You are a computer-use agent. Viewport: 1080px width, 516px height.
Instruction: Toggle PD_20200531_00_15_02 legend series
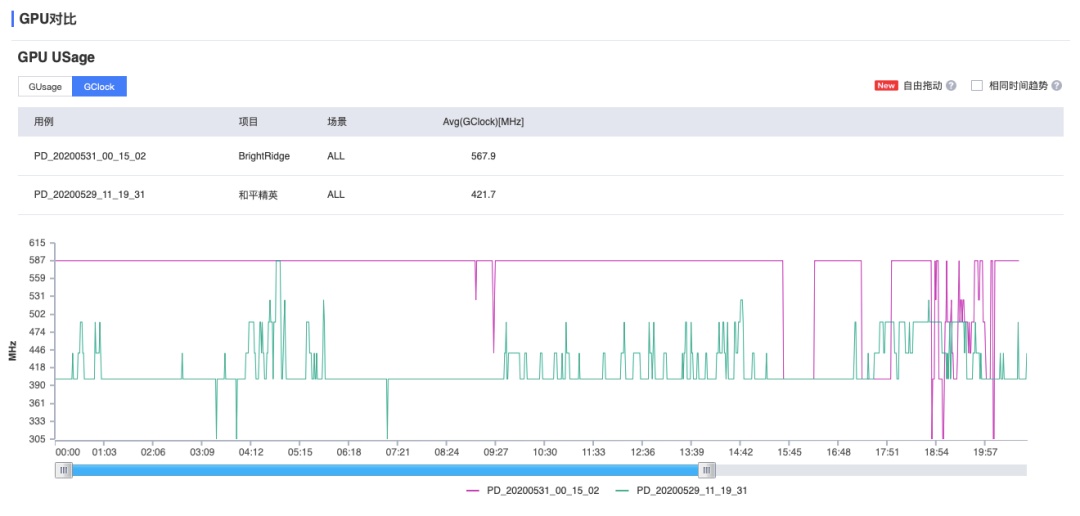[x=533, y=491]
